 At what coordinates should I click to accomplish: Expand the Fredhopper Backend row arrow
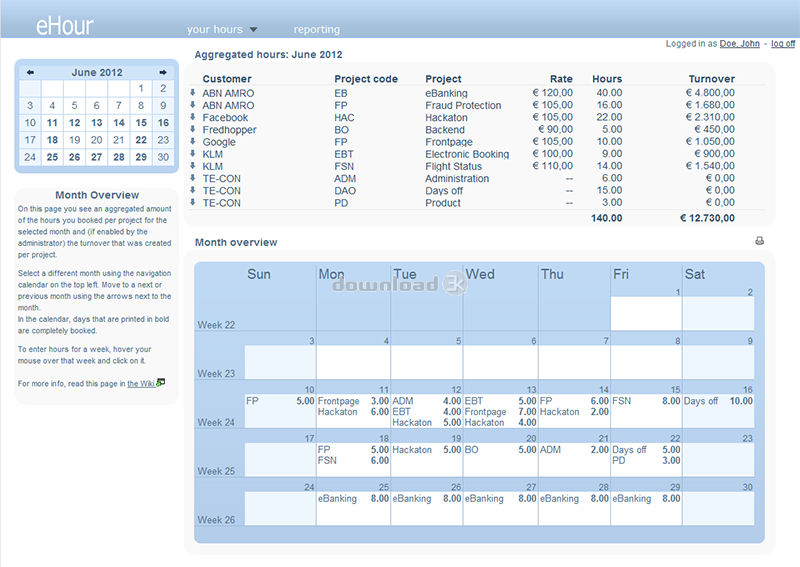coord(193,129)
